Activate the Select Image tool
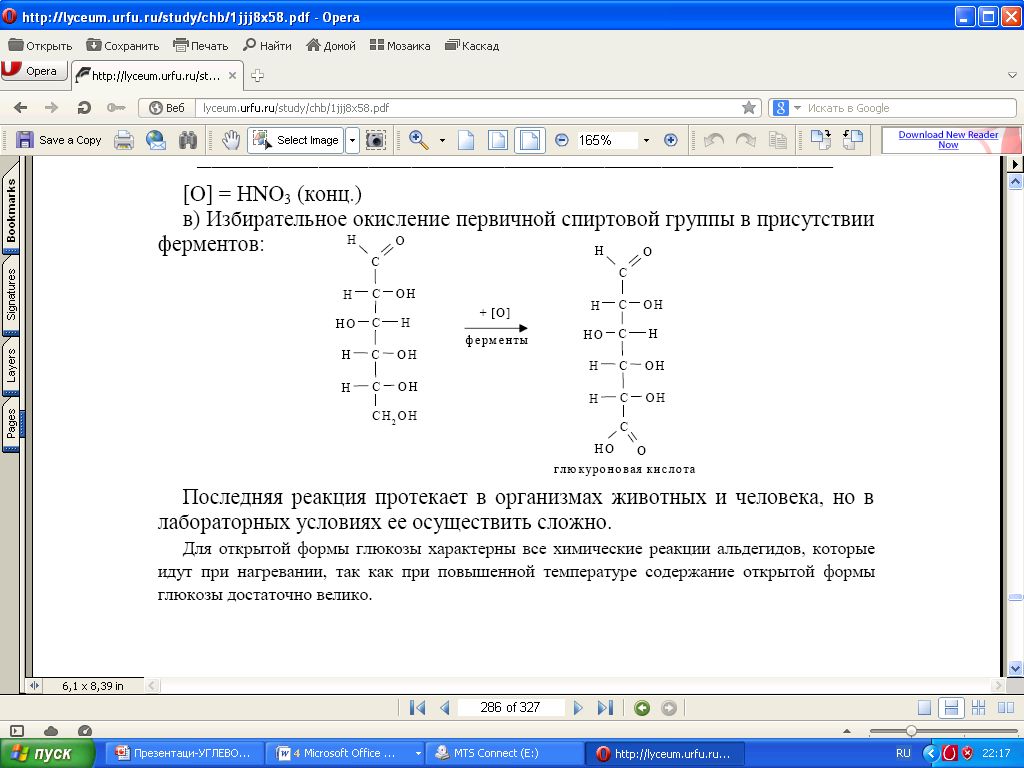Screen dimensions: 1024x768 pyautogui.click(x=296, y=140)
